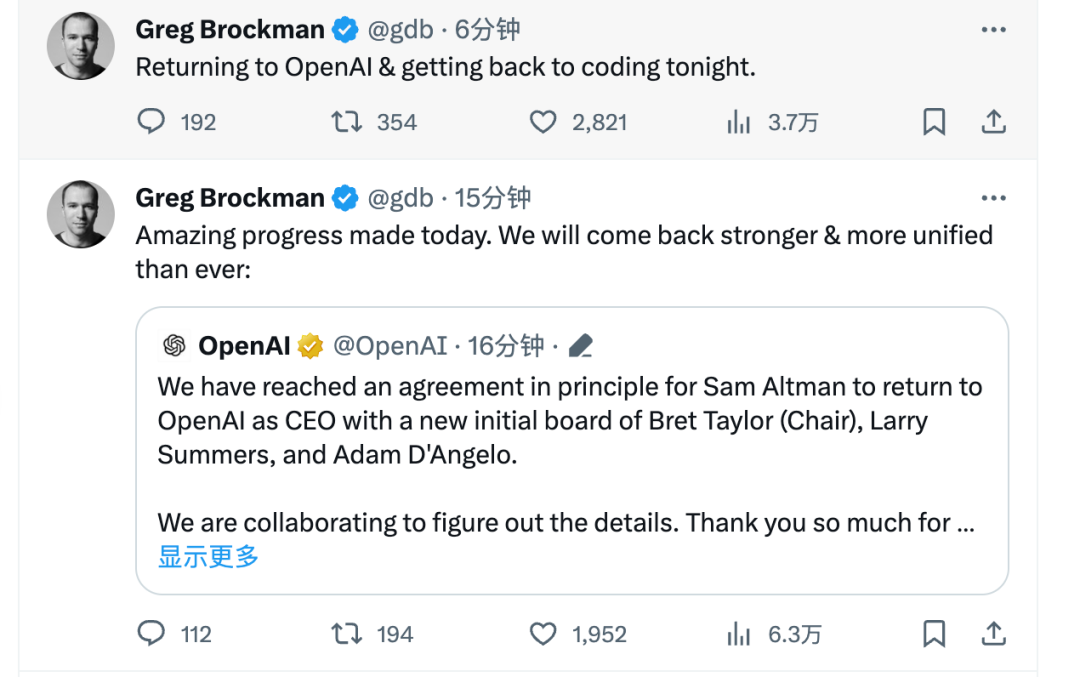Reply to the 'Amazing progress' tweet

151,634
